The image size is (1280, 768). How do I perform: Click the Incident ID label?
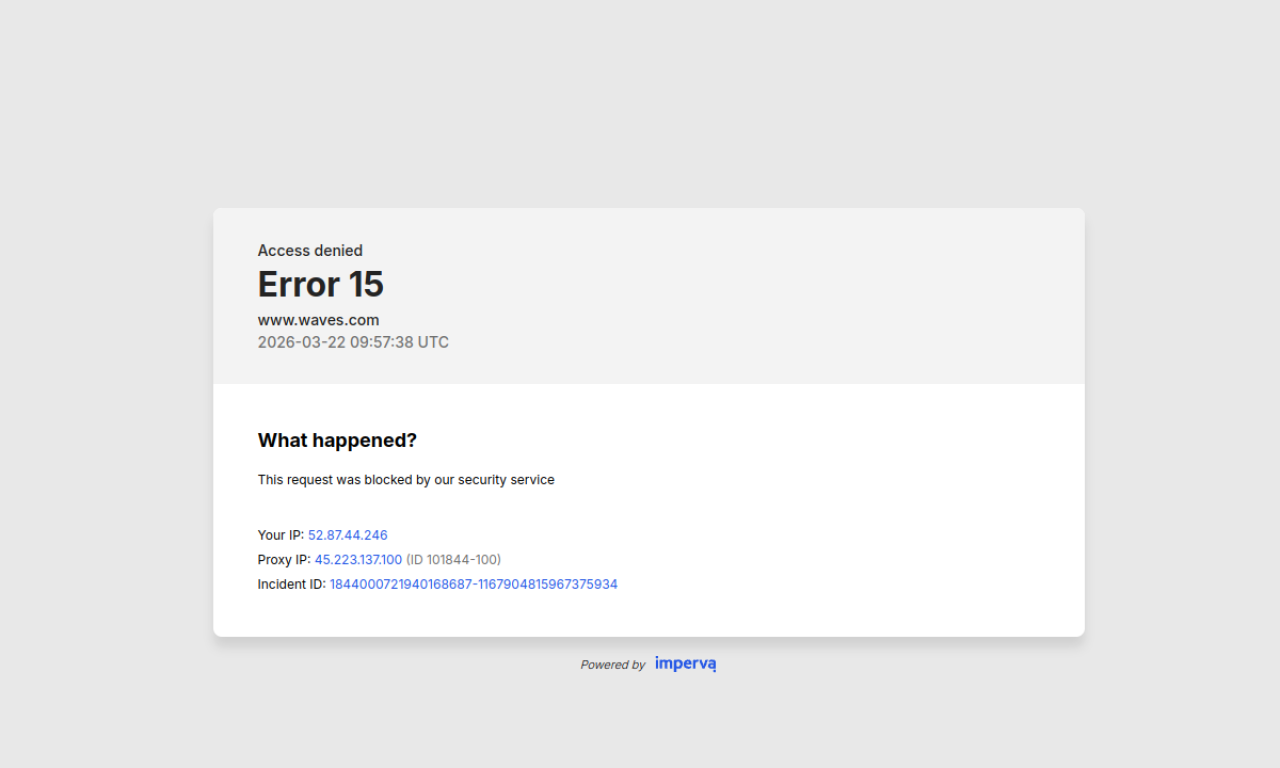pyautogui.click(x=292, y=584)
